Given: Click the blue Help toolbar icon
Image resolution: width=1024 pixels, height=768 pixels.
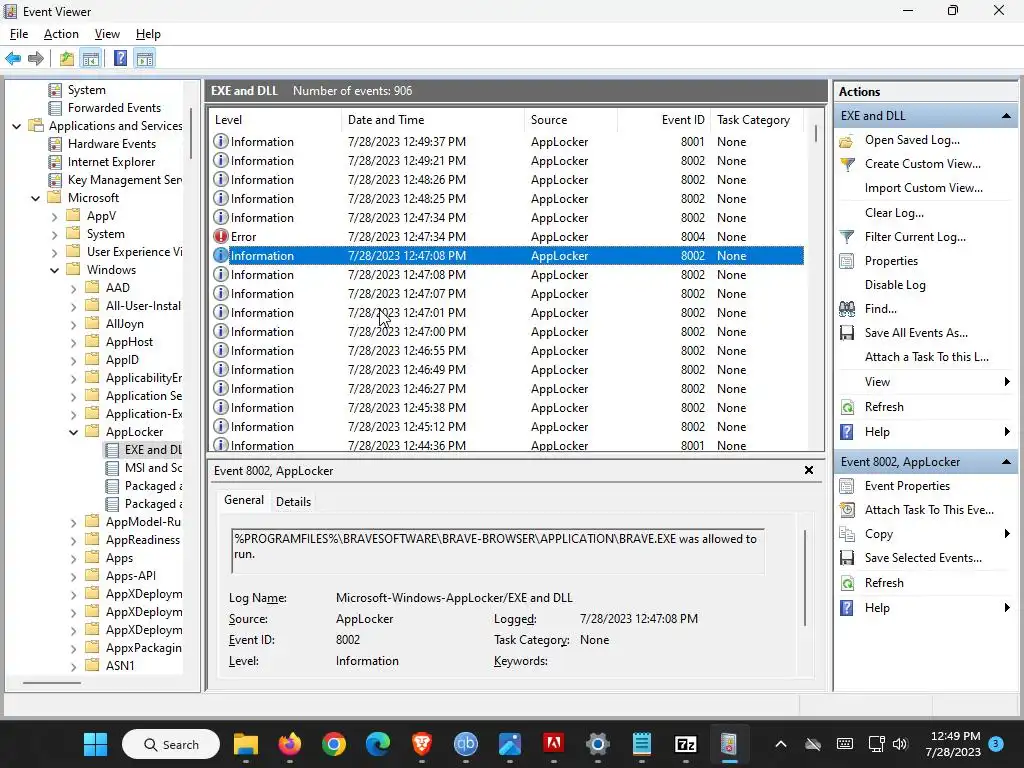Looking at the screenshot, I should tap(120, 59).
